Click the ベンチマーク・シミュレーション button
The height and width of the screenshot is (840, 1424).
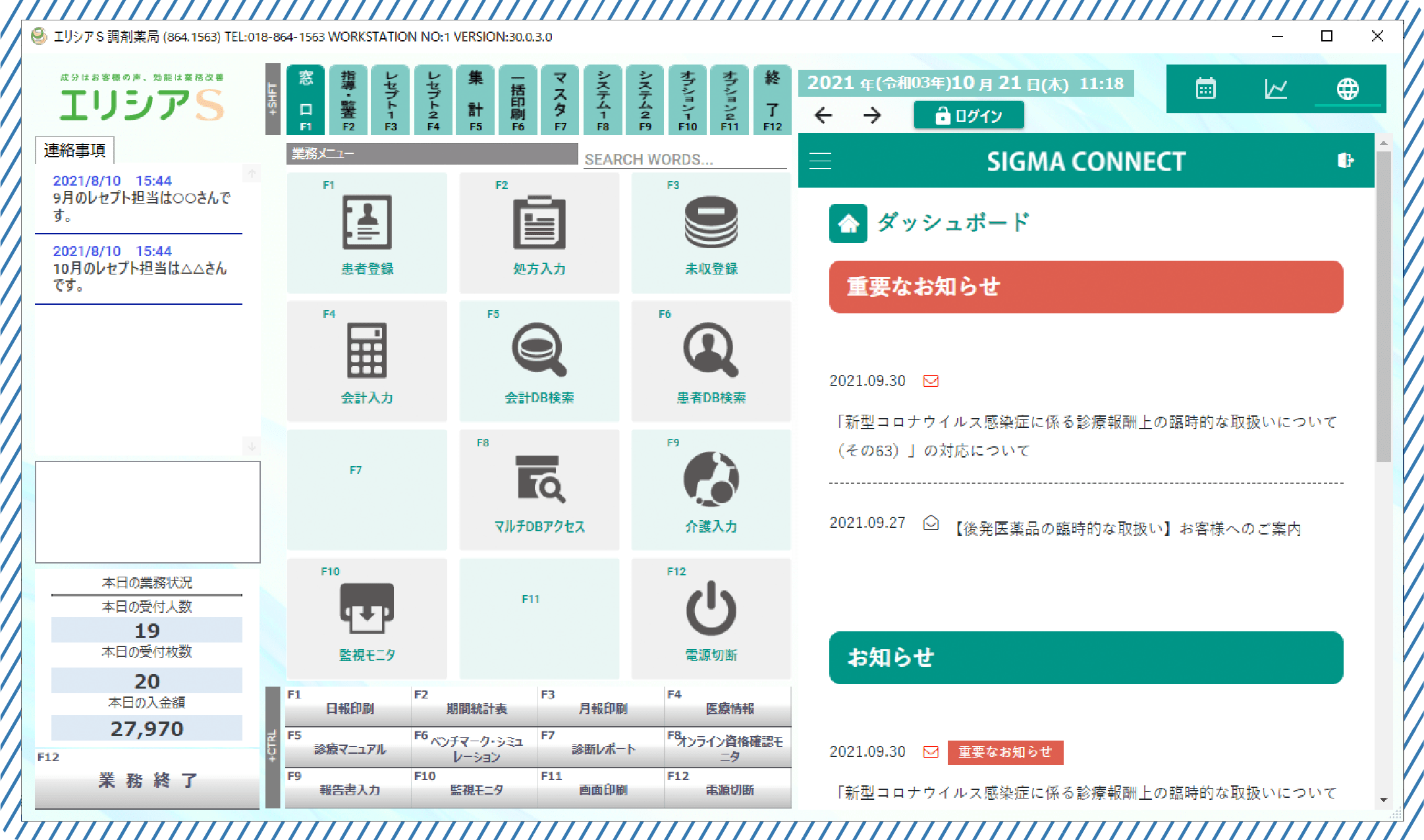pos(475,747)
